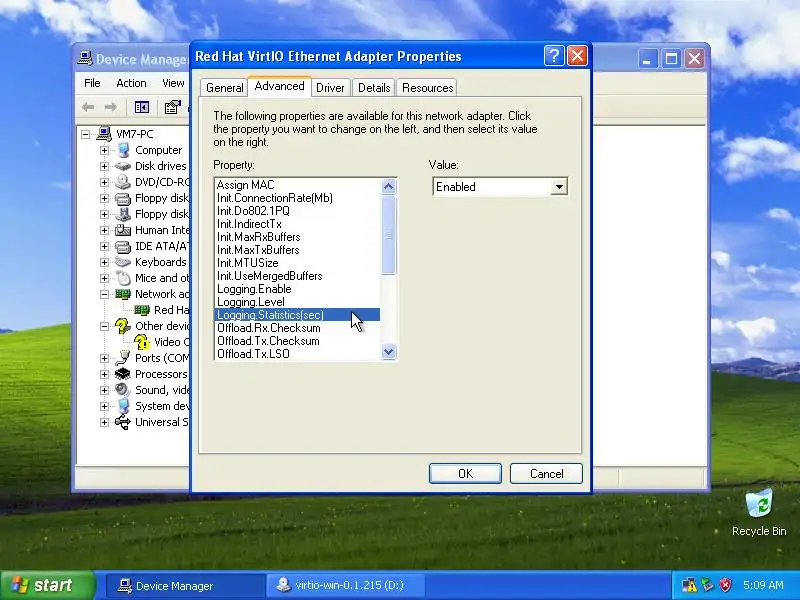Screen dimensions: 800x600
Task: Click the Properties toolbar icon in Device Manager
Action: 172,107
